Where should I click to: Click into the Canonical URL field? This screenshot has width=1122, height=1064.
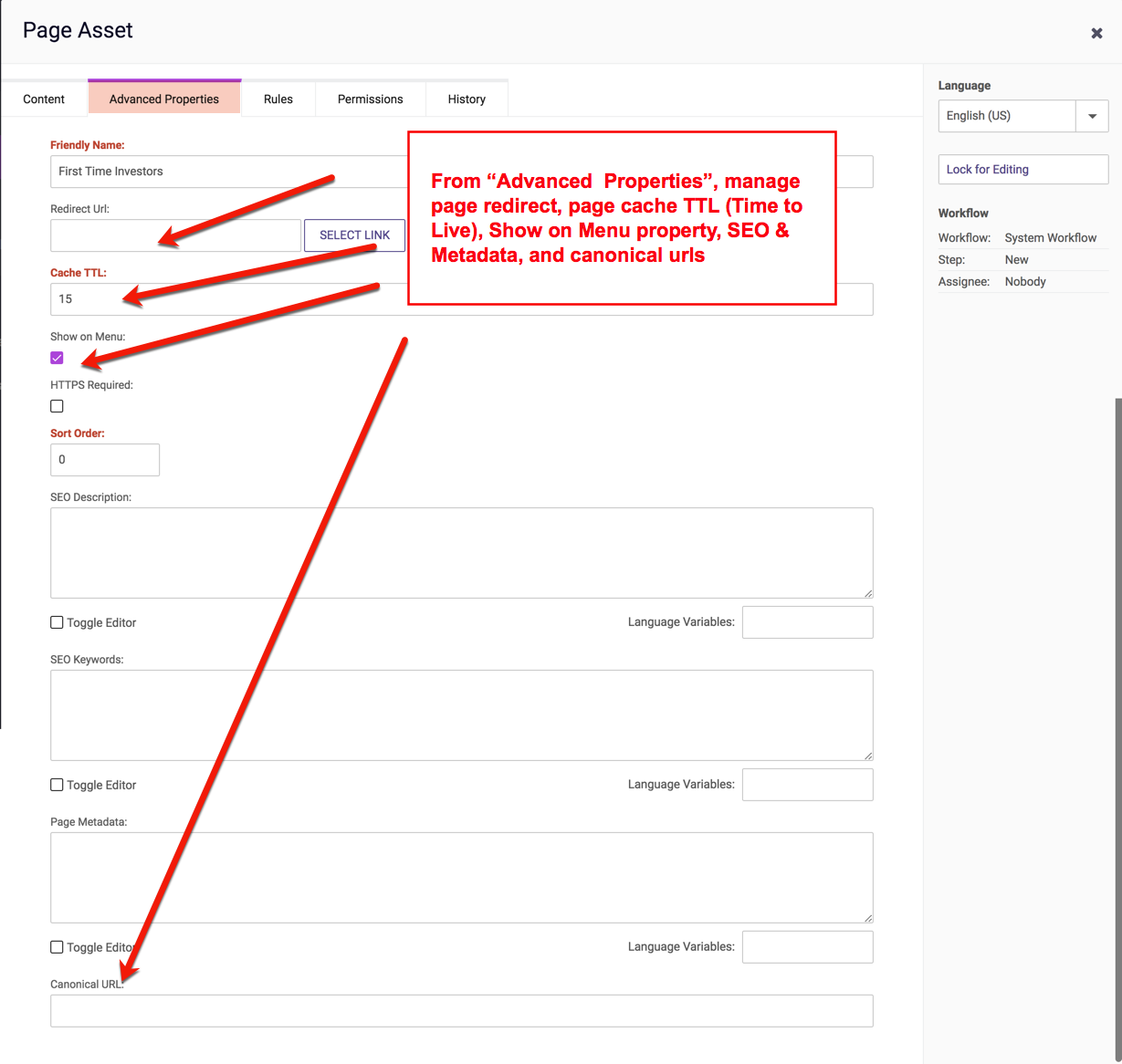(x=461, y=1011)
